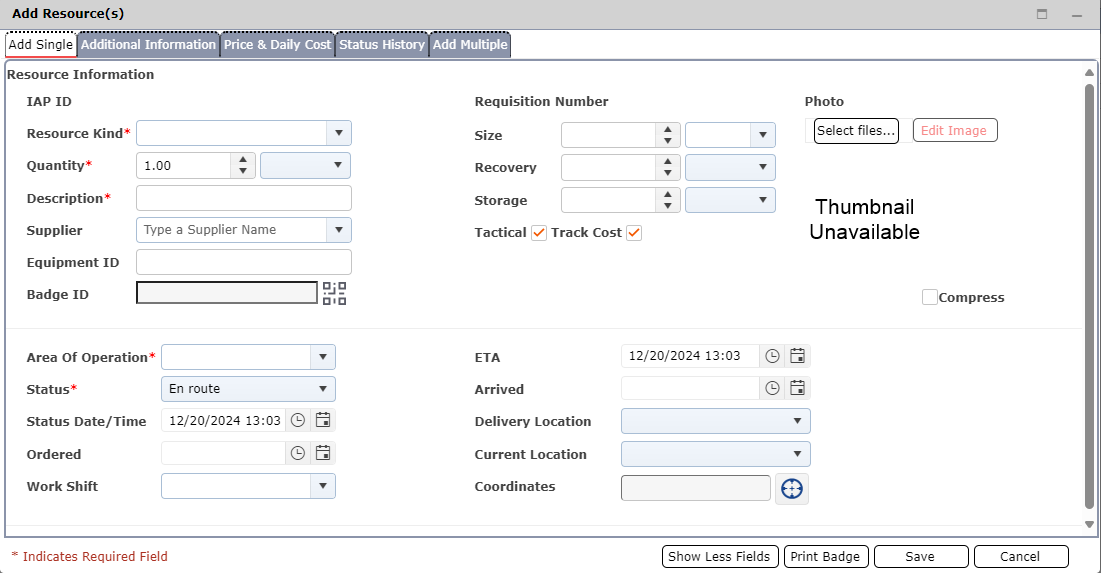Click the Arrived date input field
The width and height of the screenshot is (1101, 573).
(x=690, y=388)
